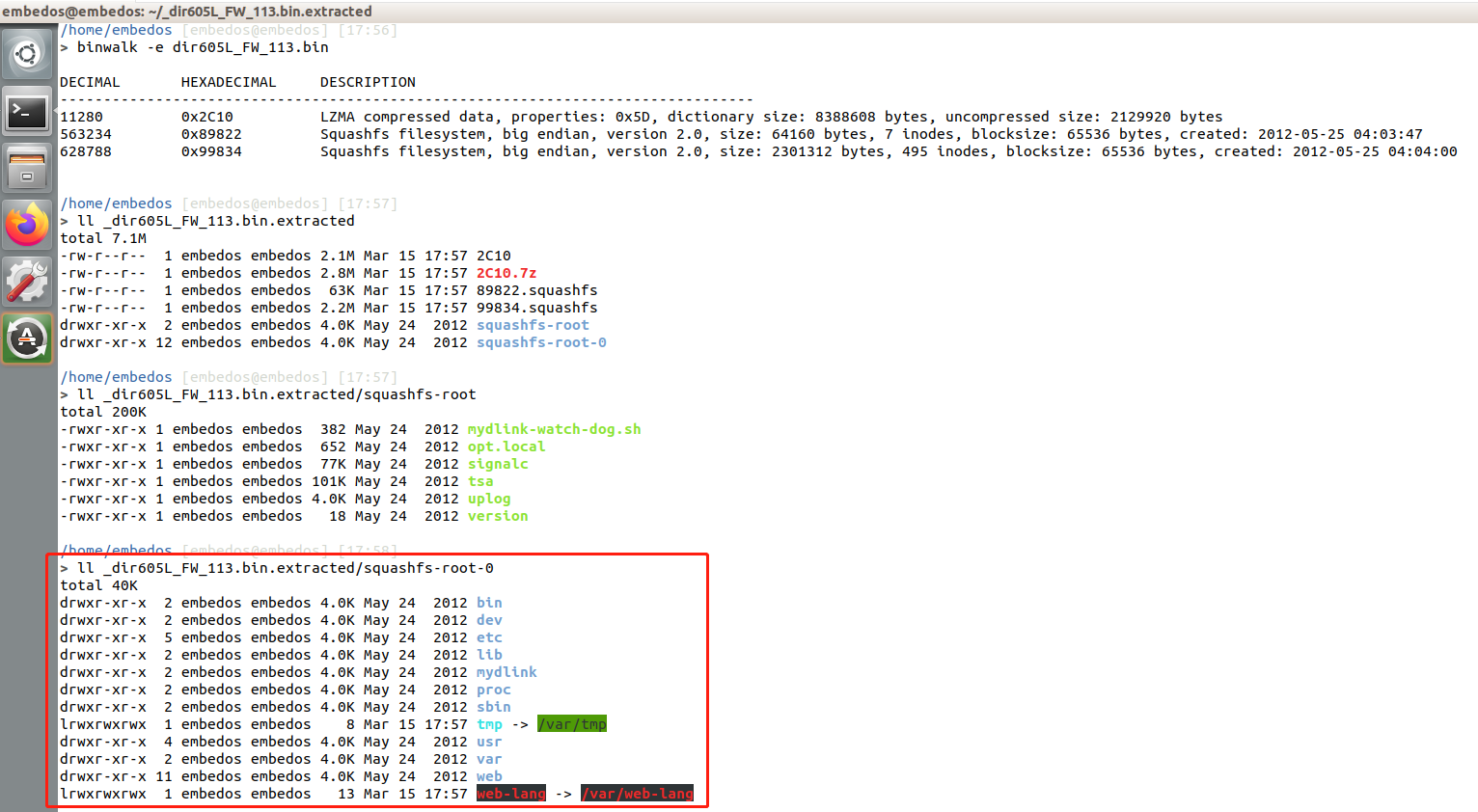The image size is (1478, 812).
Task: Click the /var/web-lang link target
Action: 637,794
